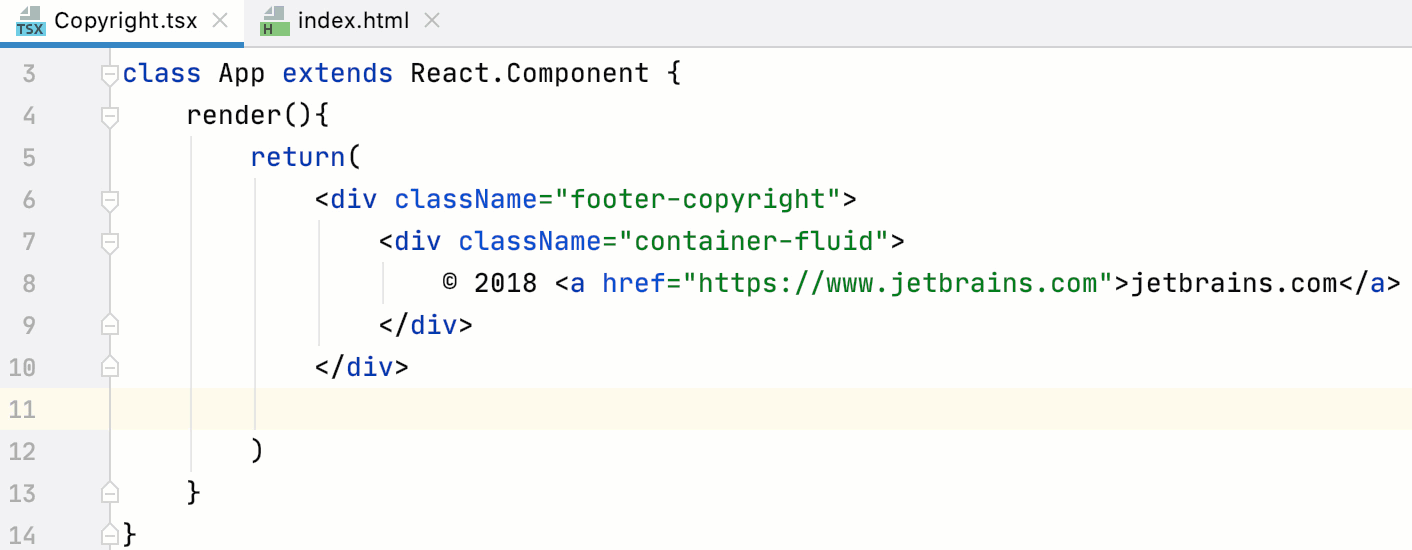Place cursor on React.Component text
The image size is (1412, 550).
(x=530, y=74)
